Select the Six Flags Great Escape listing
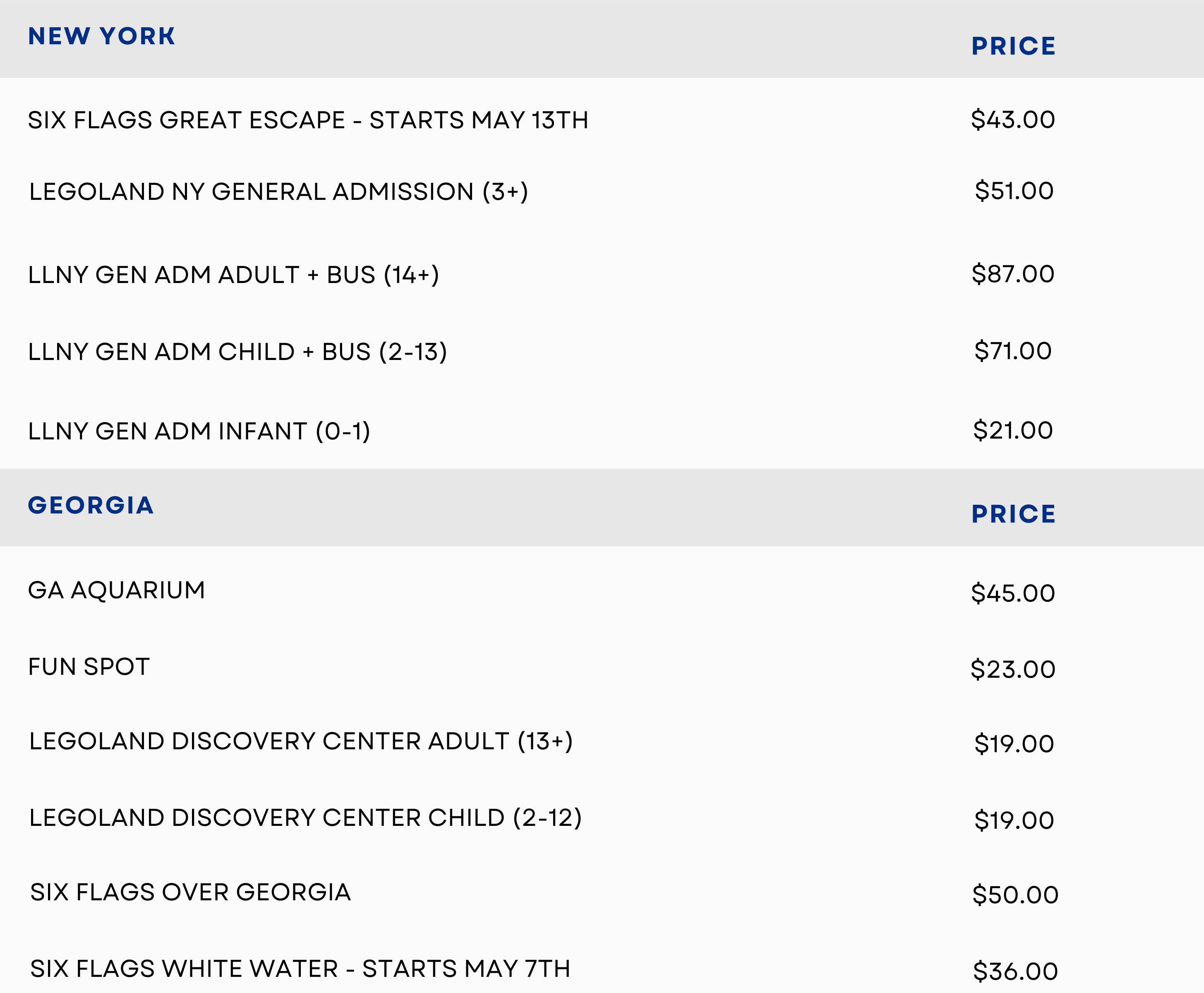1204x993 pixels. point(308,120)
